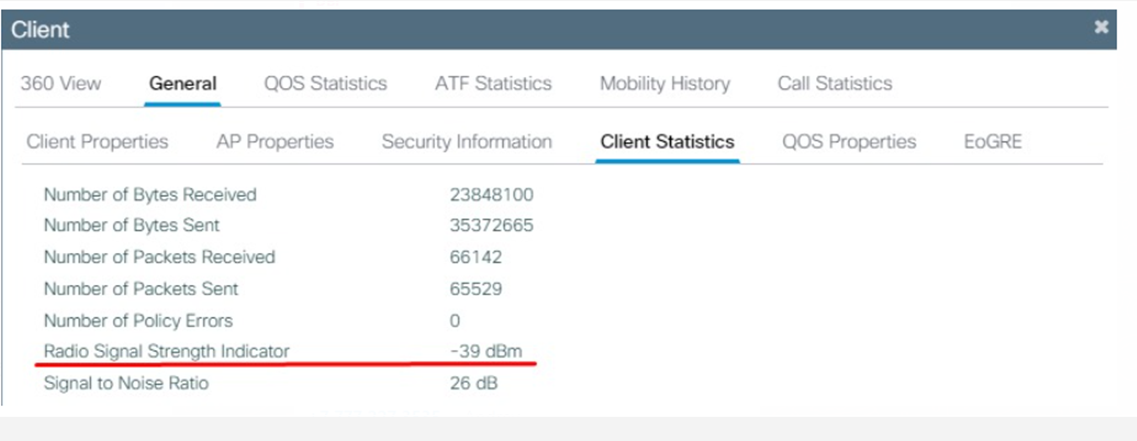Click the packets sent value 65529

click(x=476, y=289)
